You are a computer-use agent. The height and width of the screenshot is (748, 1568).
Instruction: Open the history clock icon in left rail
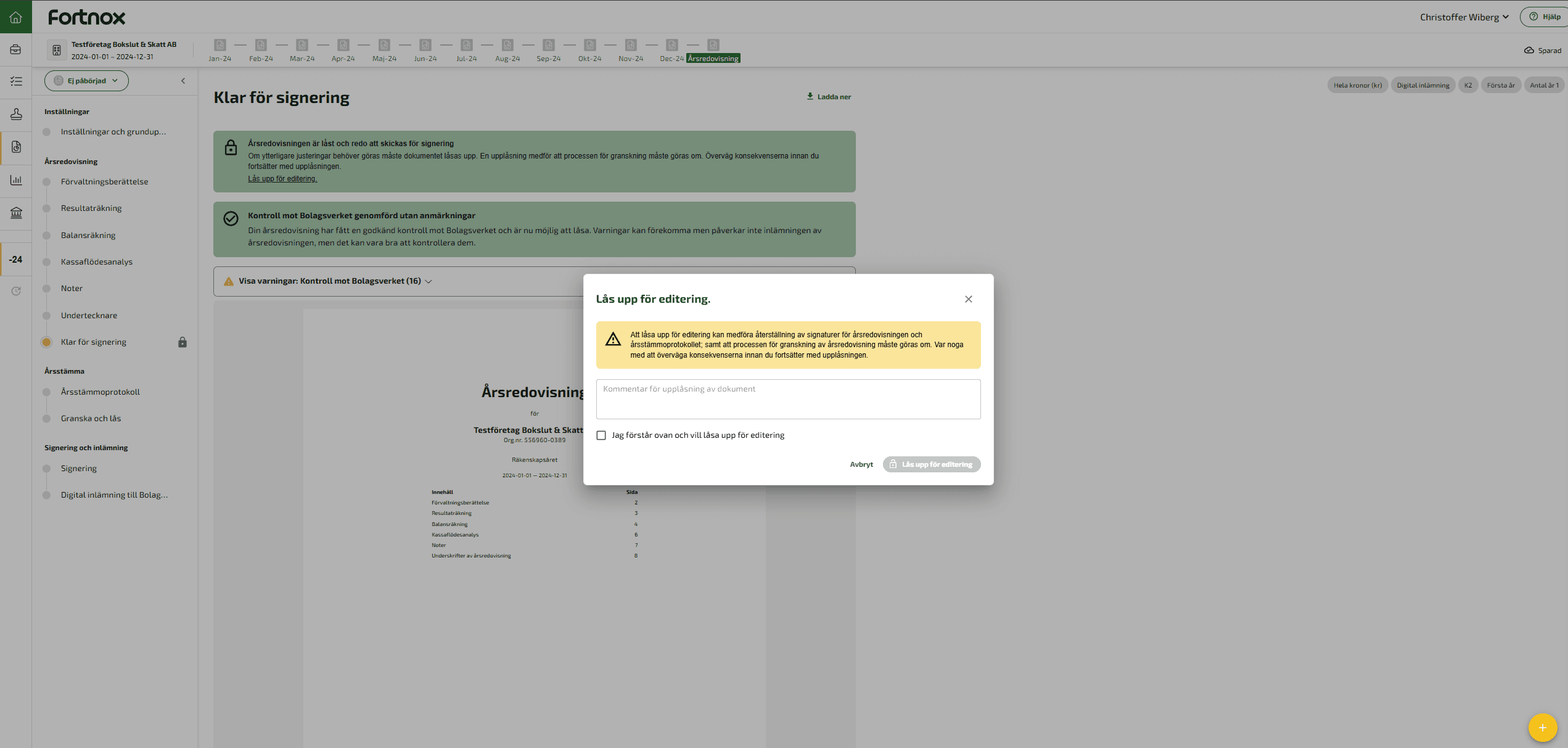(x=16, y=291)
